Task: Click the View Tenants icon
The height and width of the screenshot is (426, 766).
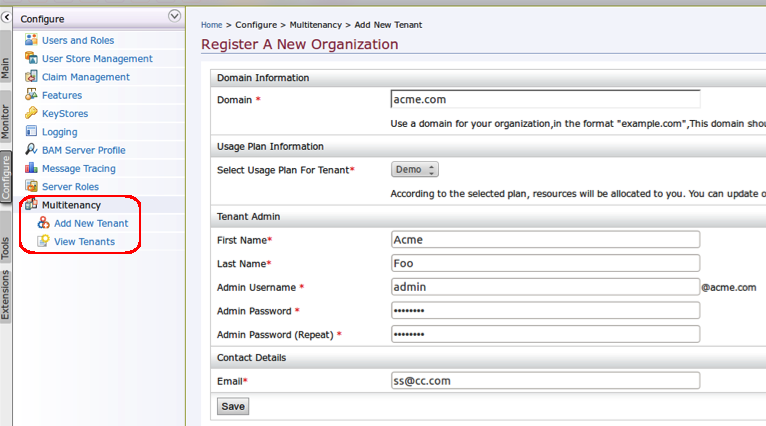Action: (x=44, y=241)
